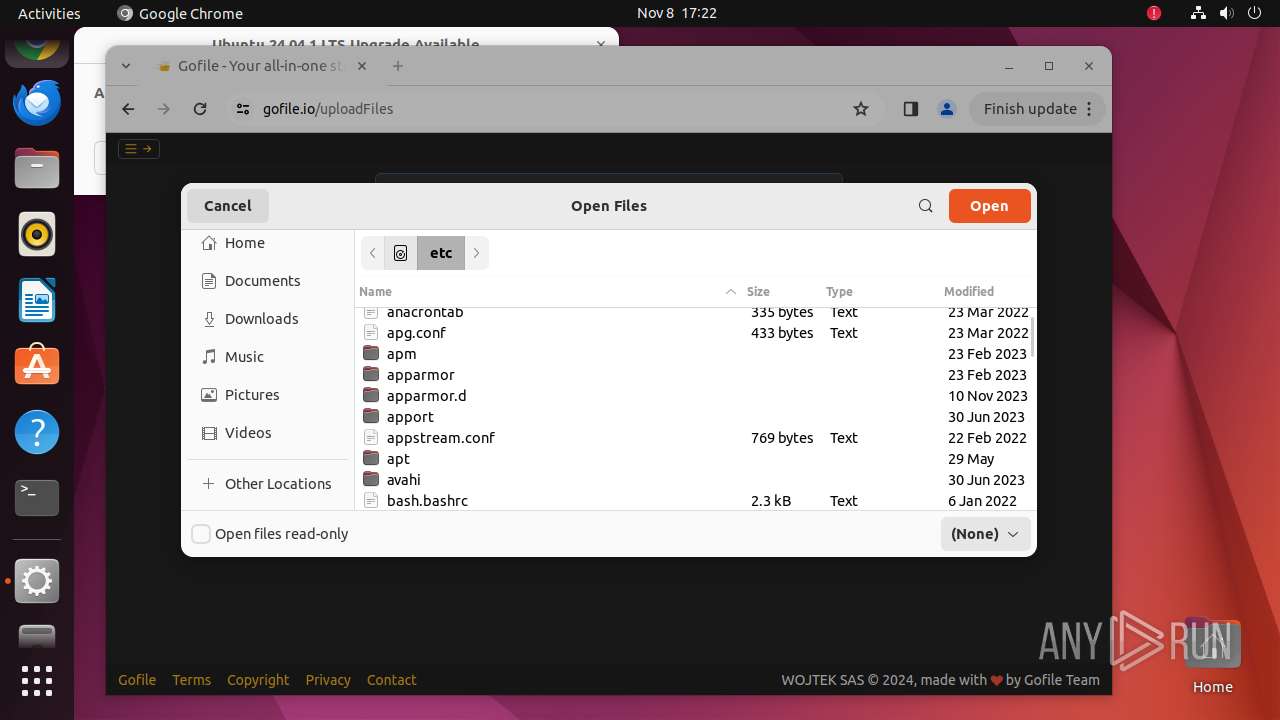
Task: Open Files manager from the dock
Action: tap(37, 168)
